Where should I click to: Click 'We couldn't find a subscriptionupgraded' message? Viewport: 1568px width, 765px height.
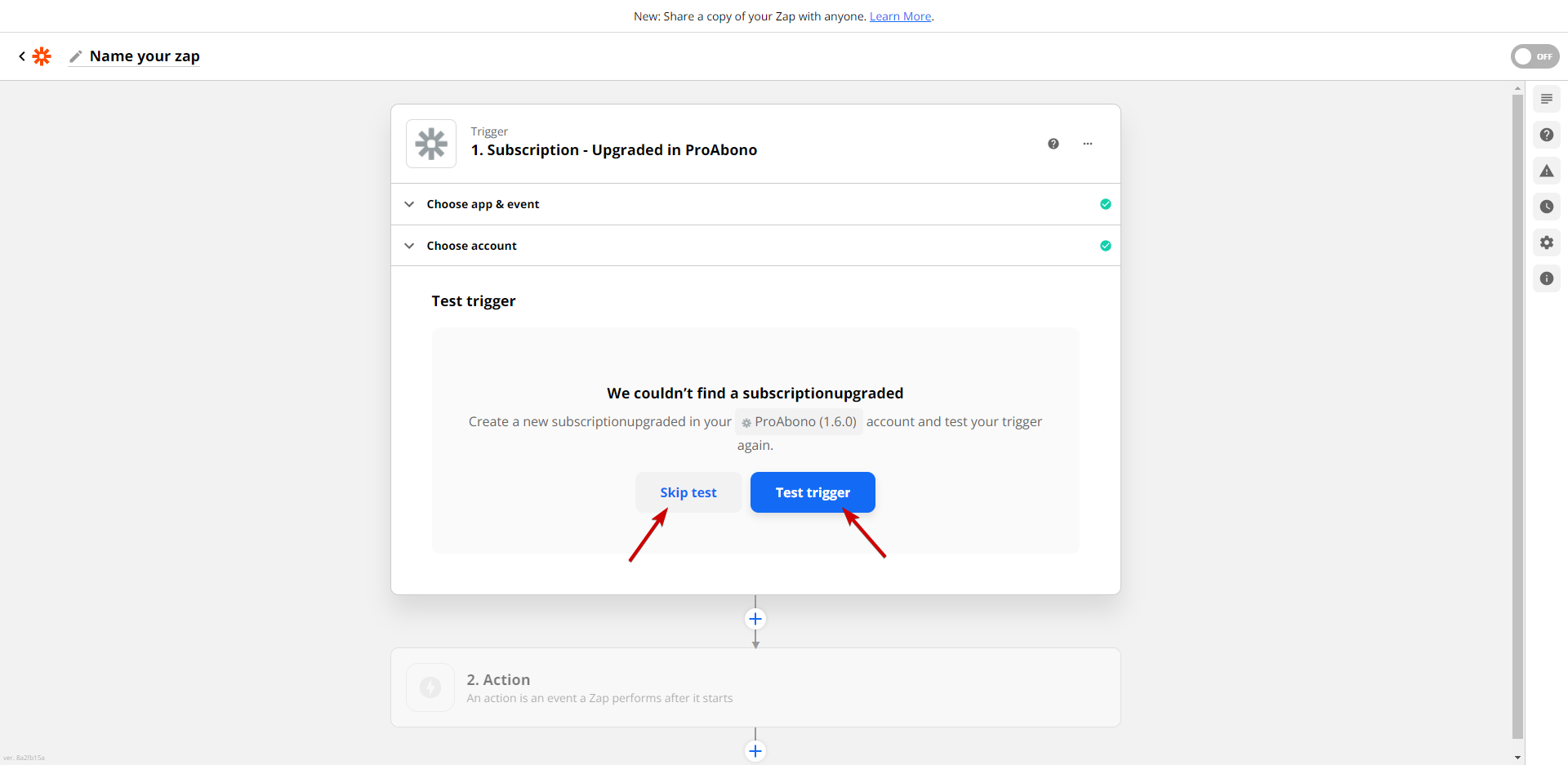tap(755, 394)
